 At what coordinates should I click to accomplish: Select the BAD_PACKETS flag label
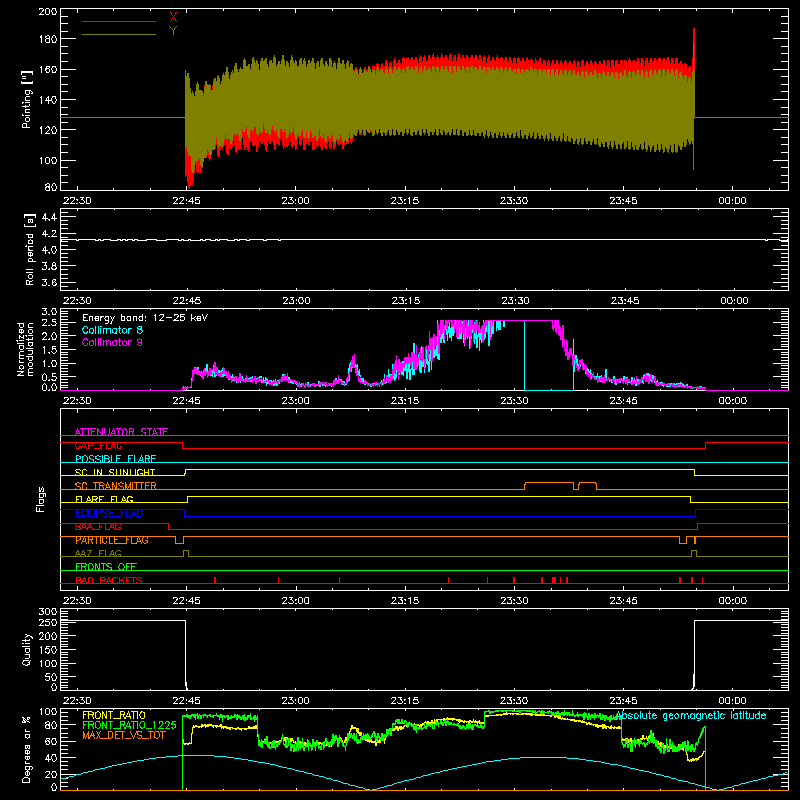109,580
